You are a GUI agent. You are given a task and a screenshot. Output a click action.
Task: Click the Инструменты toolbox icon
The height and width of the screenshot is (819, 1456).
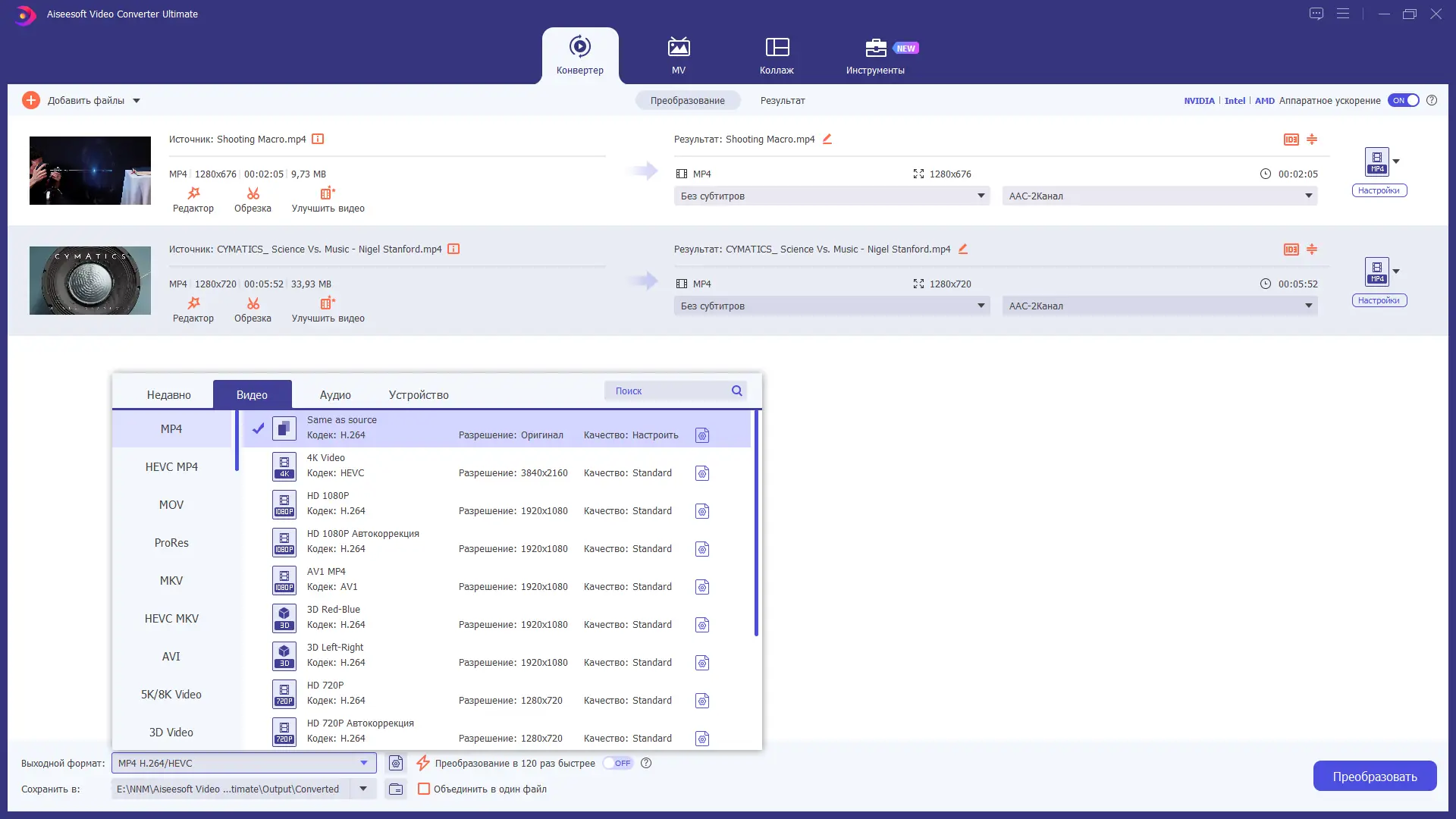point(875,48)
